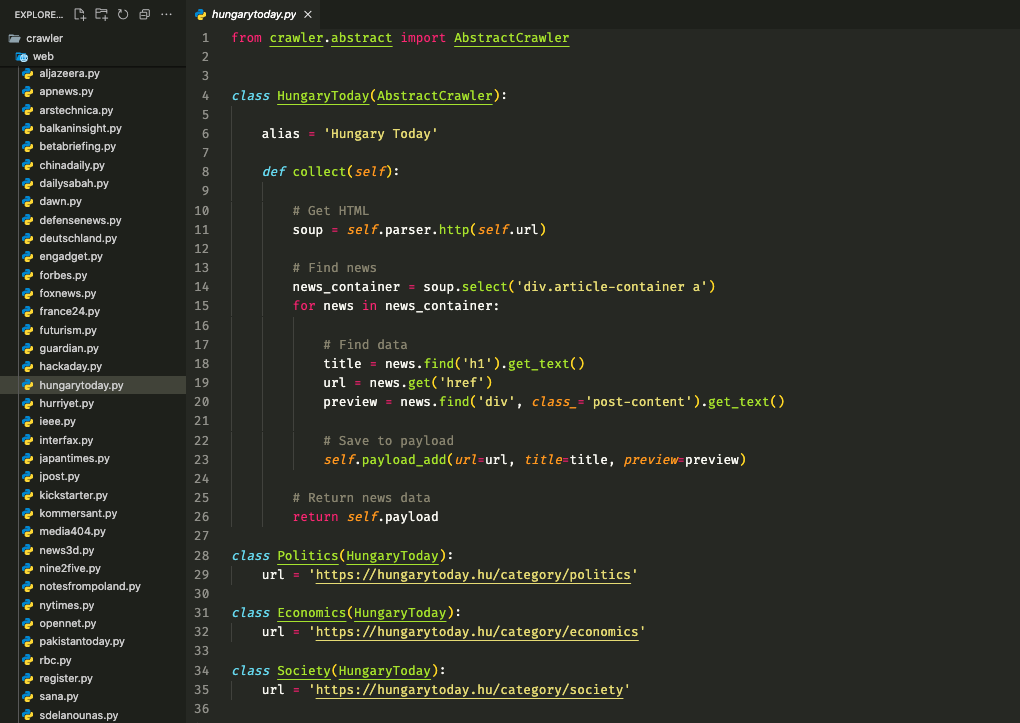Open register.py file
This screenshot has width=1020, height=723.
coord(93,678)
